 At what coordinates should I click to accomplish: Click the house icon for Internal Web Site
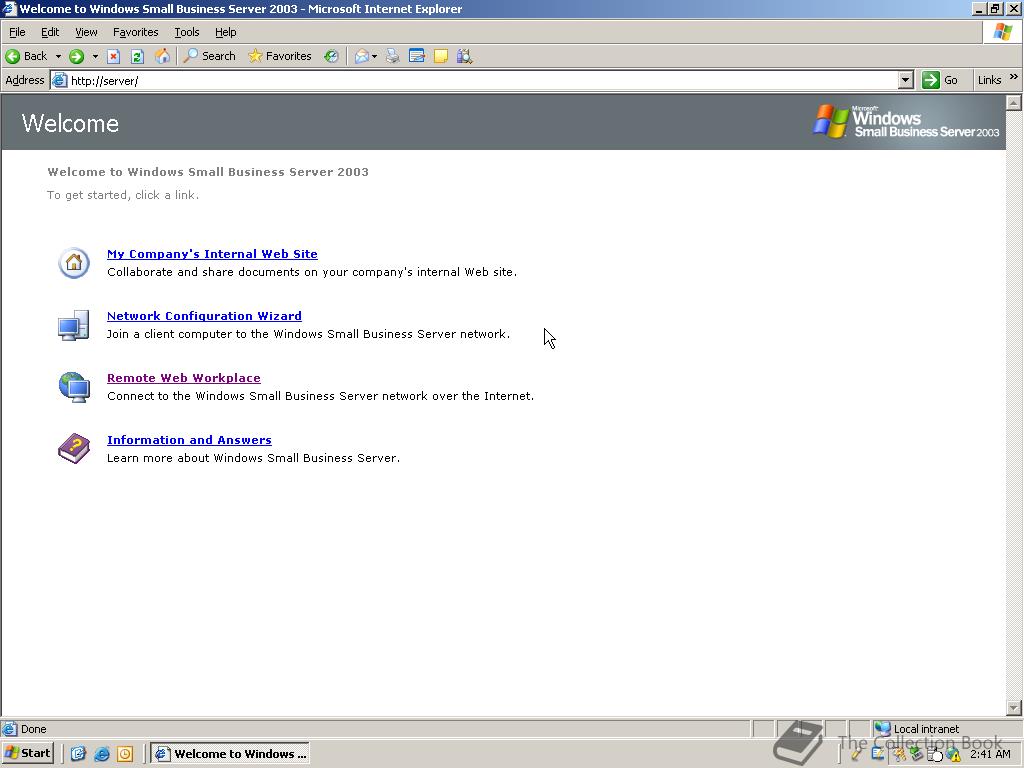point(74,263)
